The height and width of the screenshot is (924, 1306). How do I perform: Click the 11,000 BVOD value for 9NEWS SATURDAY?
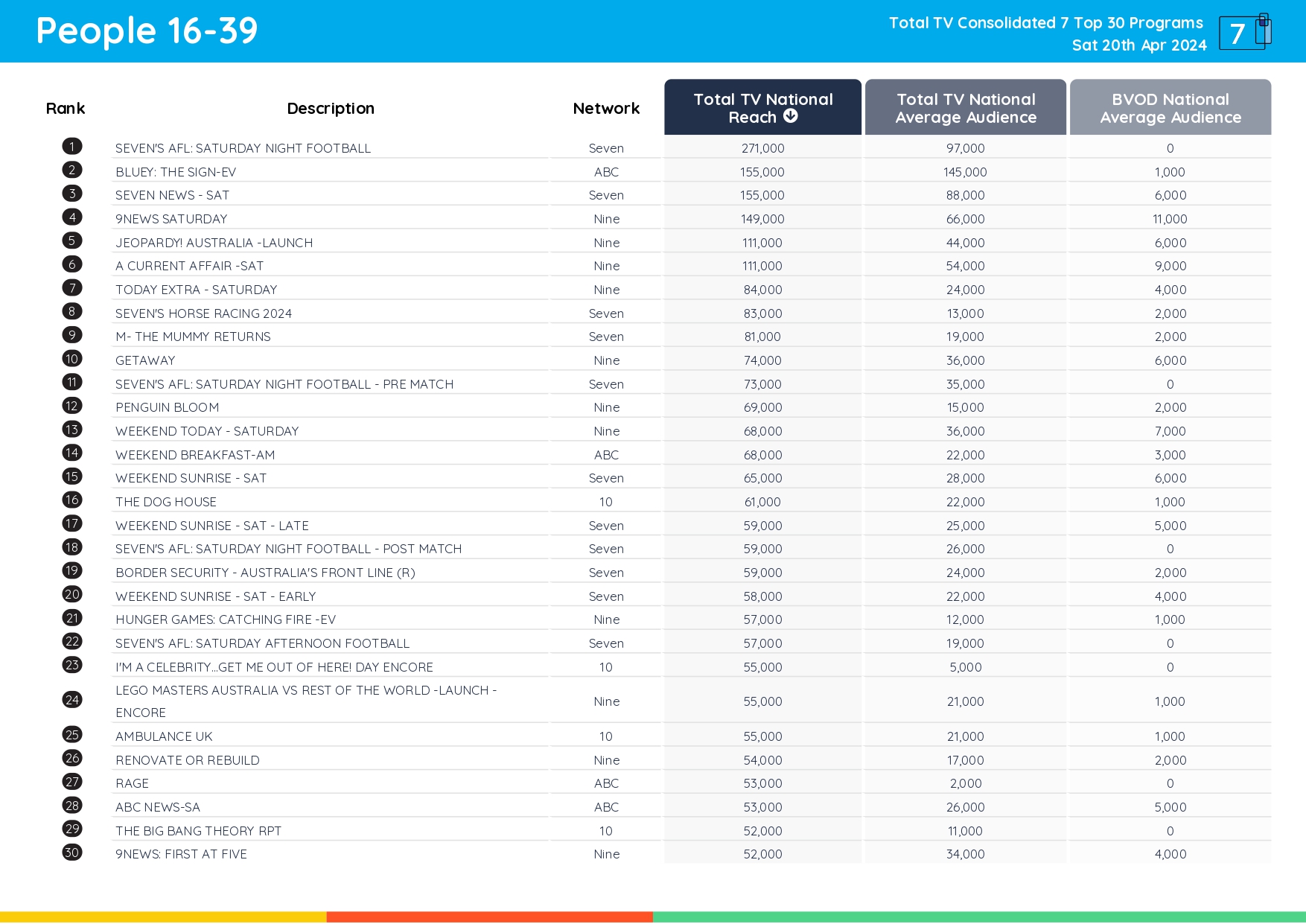click(x=1170, y=220)
